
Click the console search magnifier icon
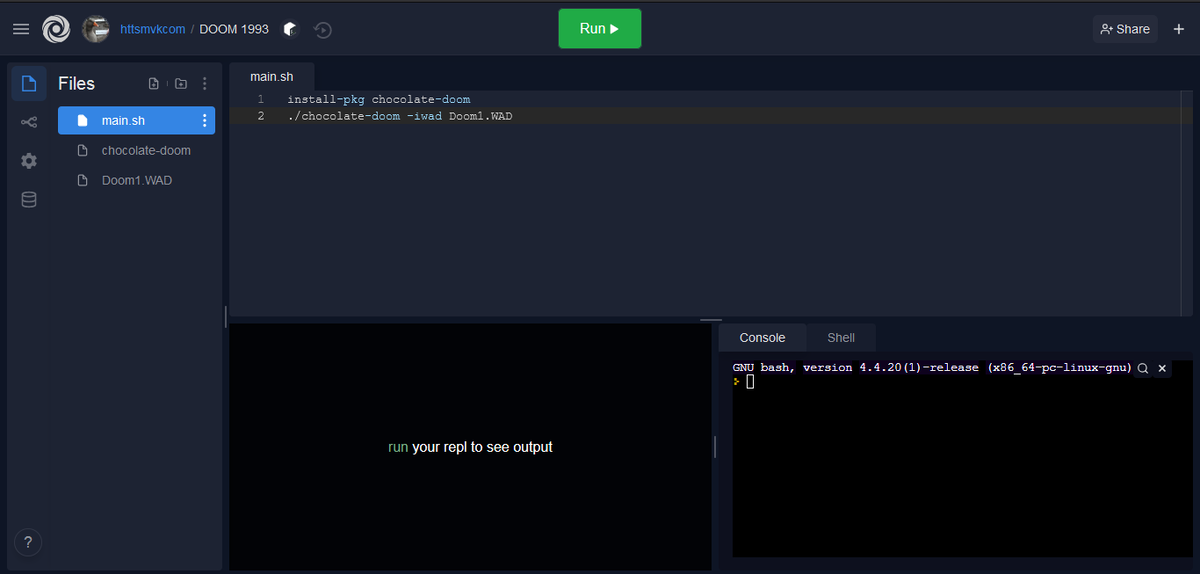tap(1142, 368)
